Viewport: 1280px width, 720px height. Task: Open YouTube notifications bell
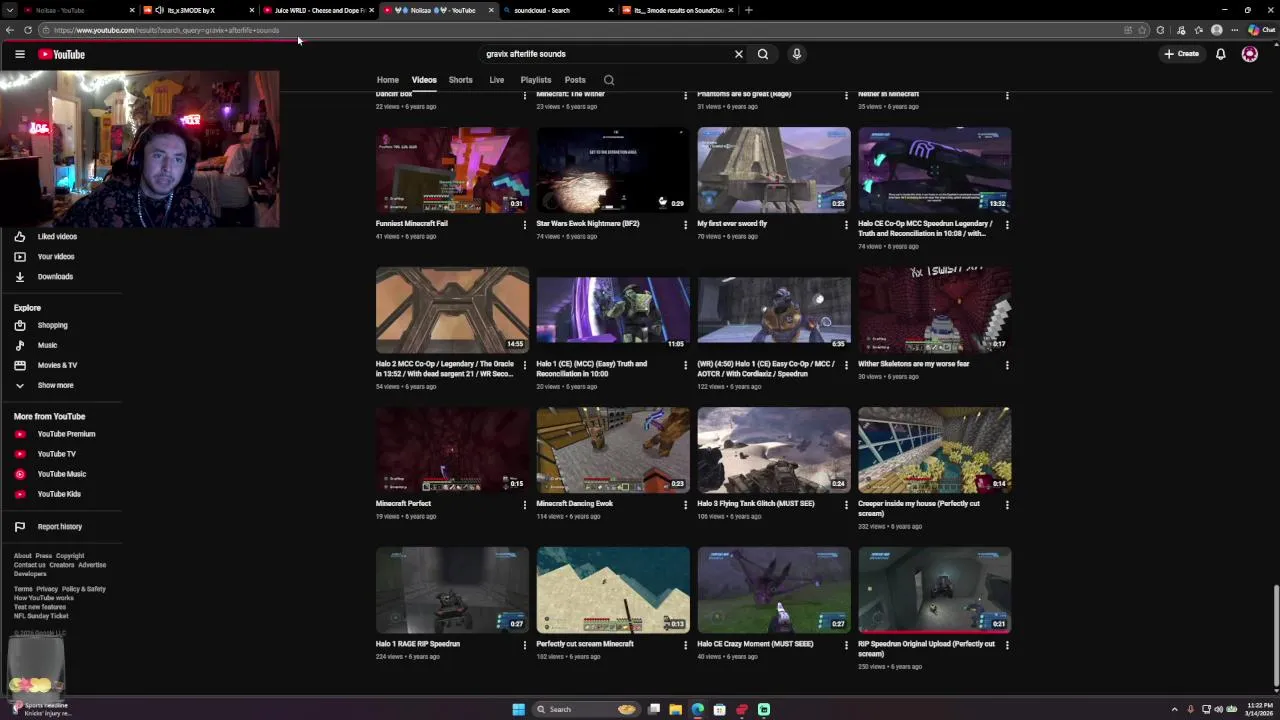[x=1221, y=54]
